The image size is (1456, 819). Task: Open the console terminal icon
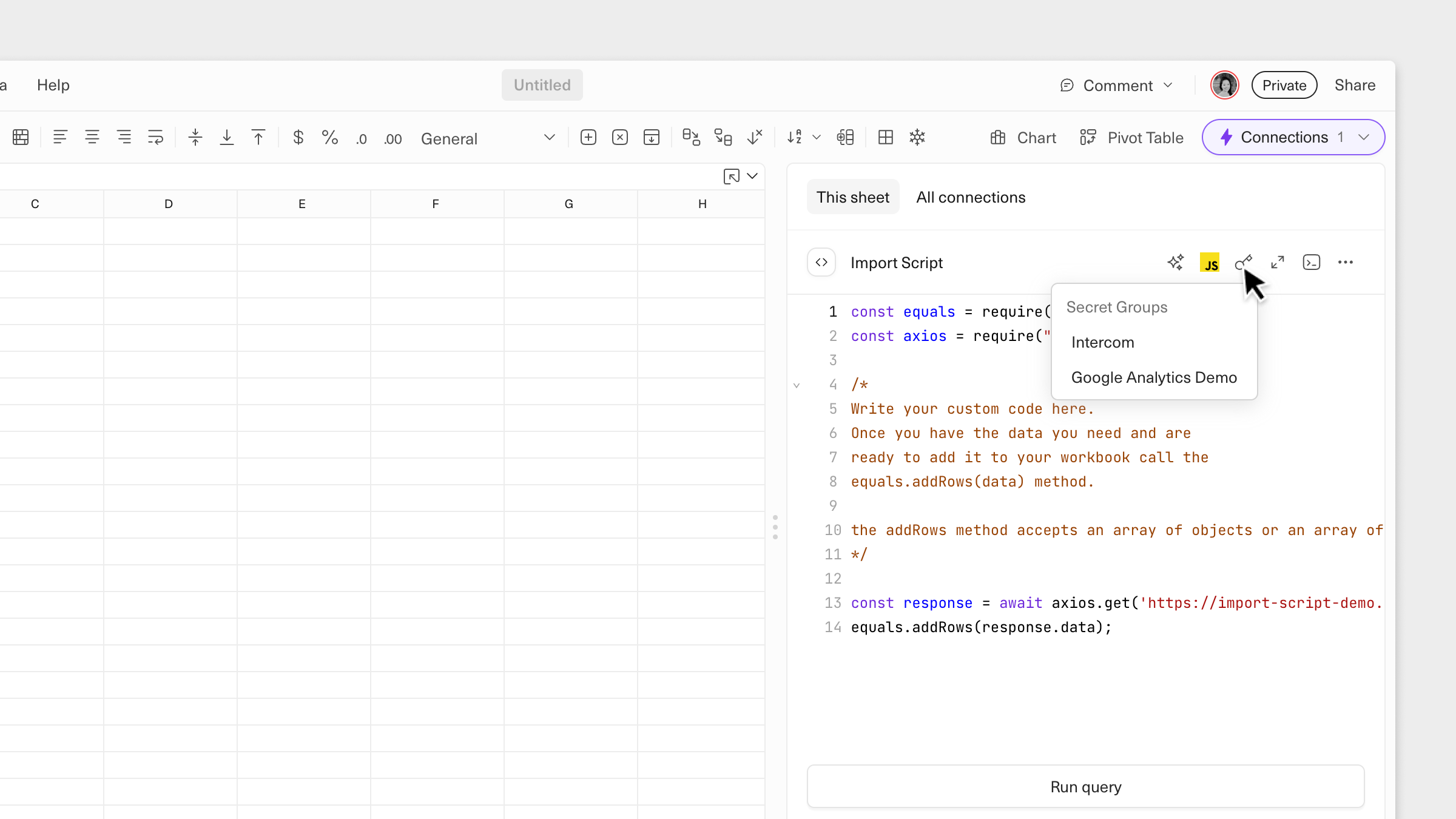click(x=1312, y=262)
